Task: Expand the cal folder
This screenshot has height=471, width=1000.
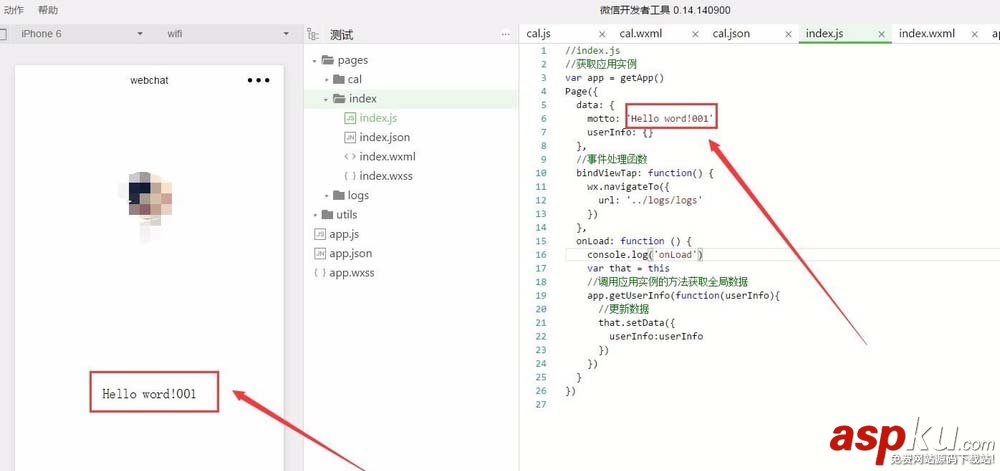Action: pos(327,80)
